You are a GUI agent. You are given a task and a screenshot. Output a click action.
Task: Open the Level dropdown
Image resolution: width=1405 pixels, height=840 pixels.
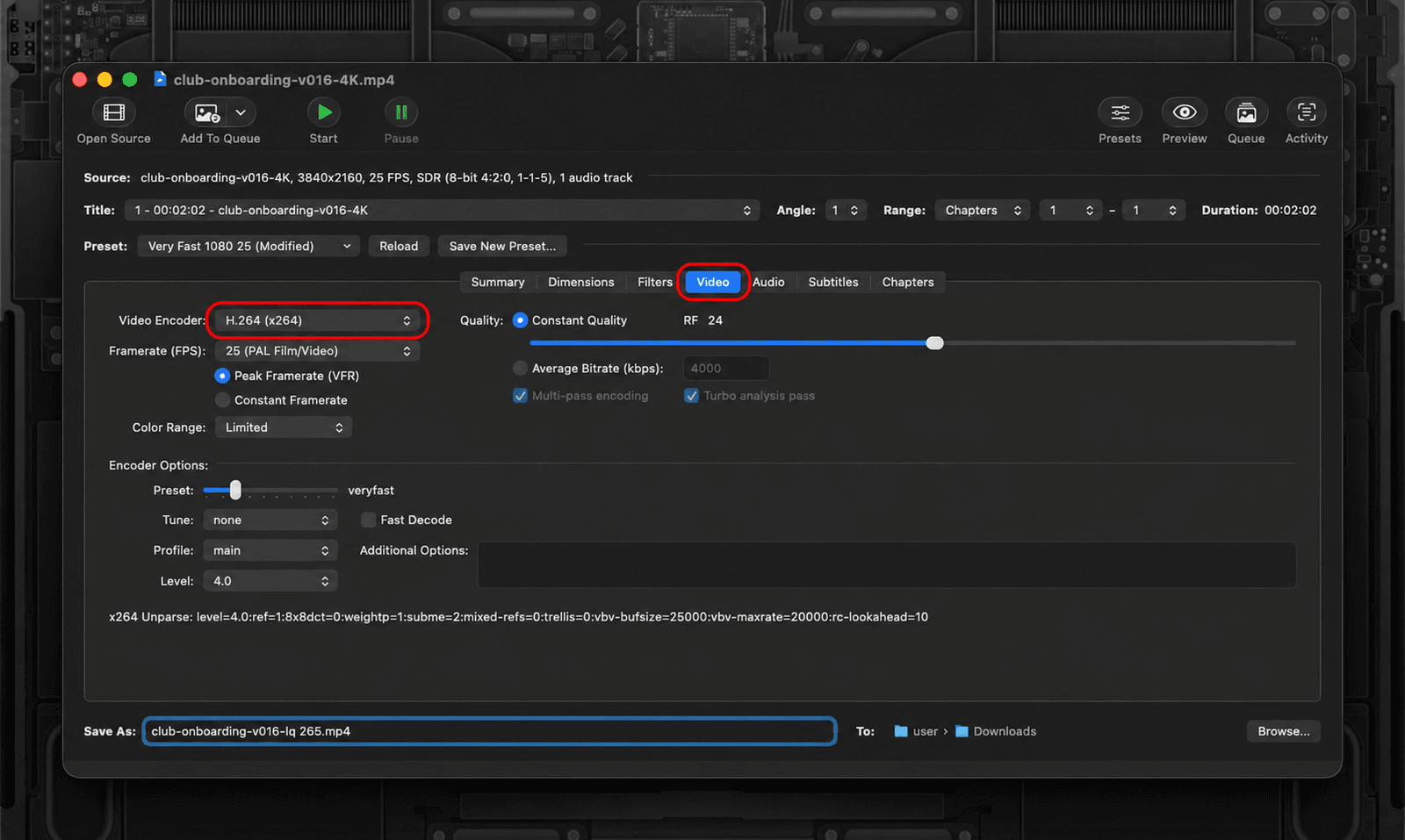270,581
